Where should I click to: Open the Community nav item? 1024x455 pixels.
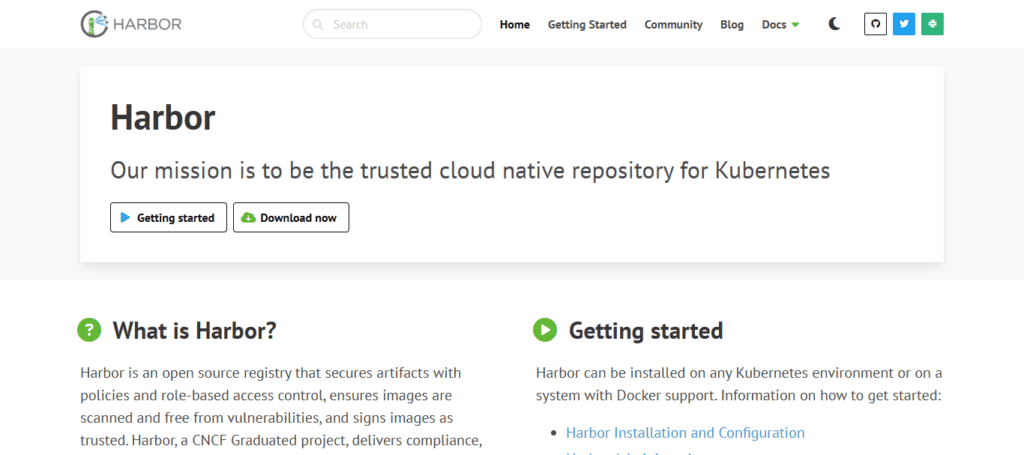point(673,25)
